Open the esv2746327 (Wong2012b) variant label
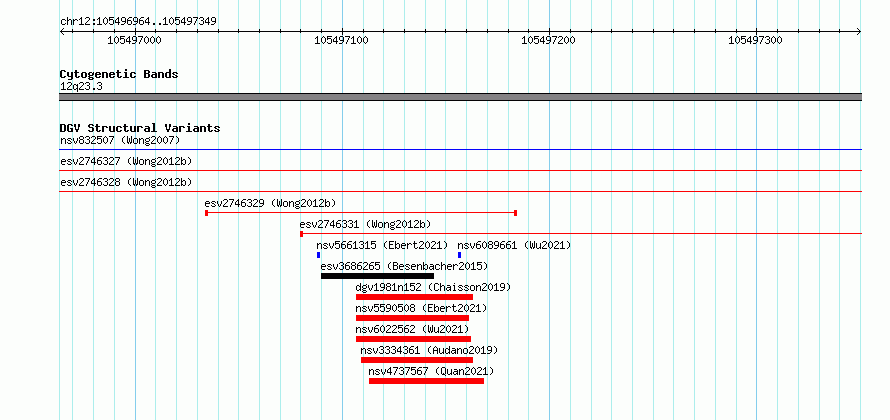 click(x=126, y=161)
